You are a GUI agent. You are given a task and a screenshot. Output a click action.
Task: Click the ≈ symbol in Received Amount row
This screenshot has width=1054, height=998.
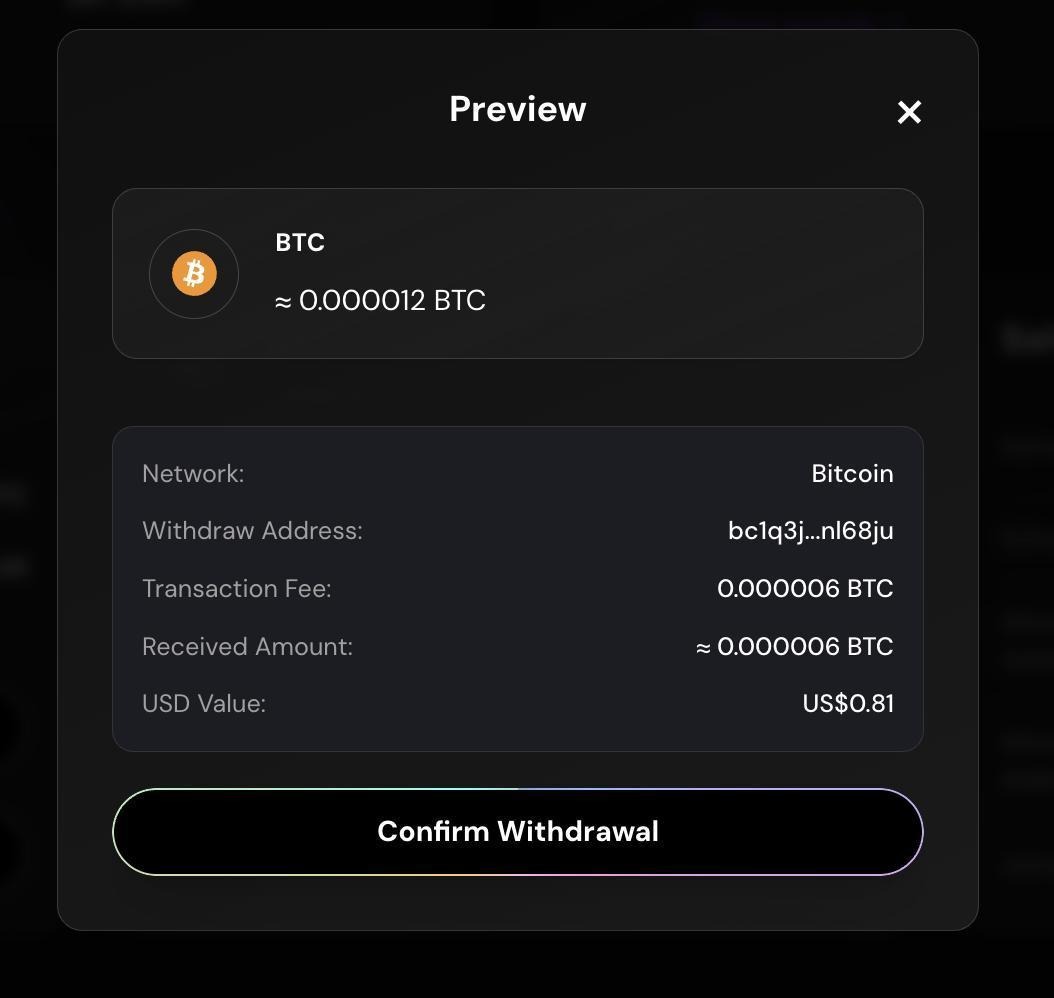[704, 647]
